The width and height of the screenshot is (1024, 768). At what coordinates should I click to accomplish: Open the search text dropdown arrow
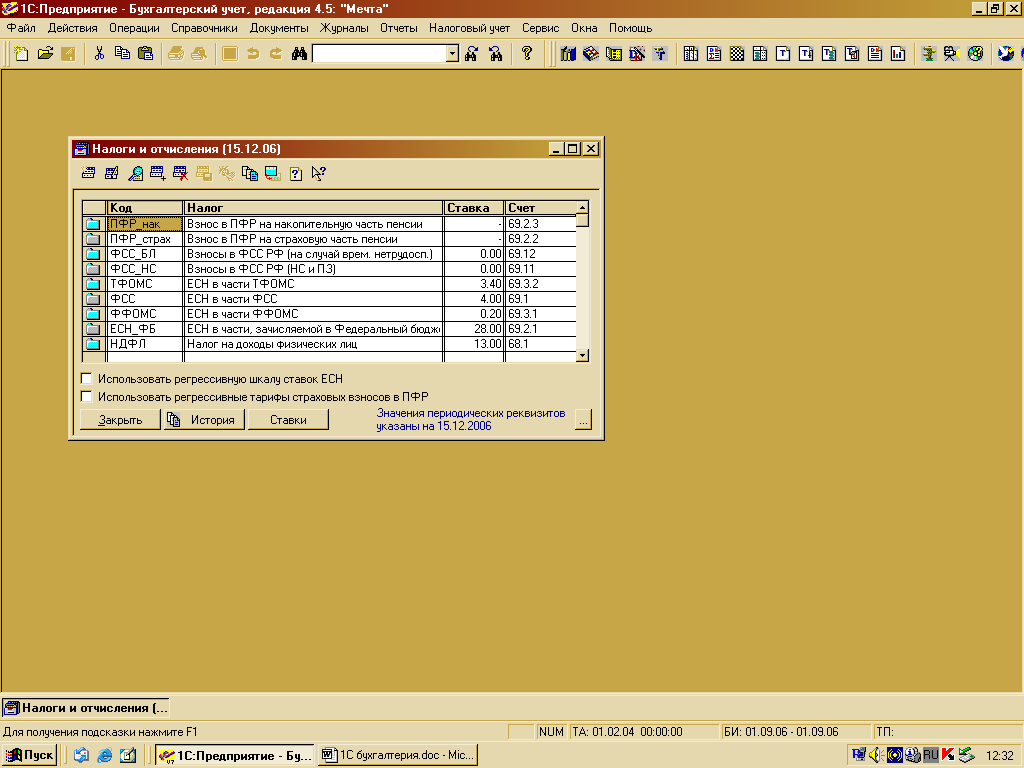[x=452, y=54]
